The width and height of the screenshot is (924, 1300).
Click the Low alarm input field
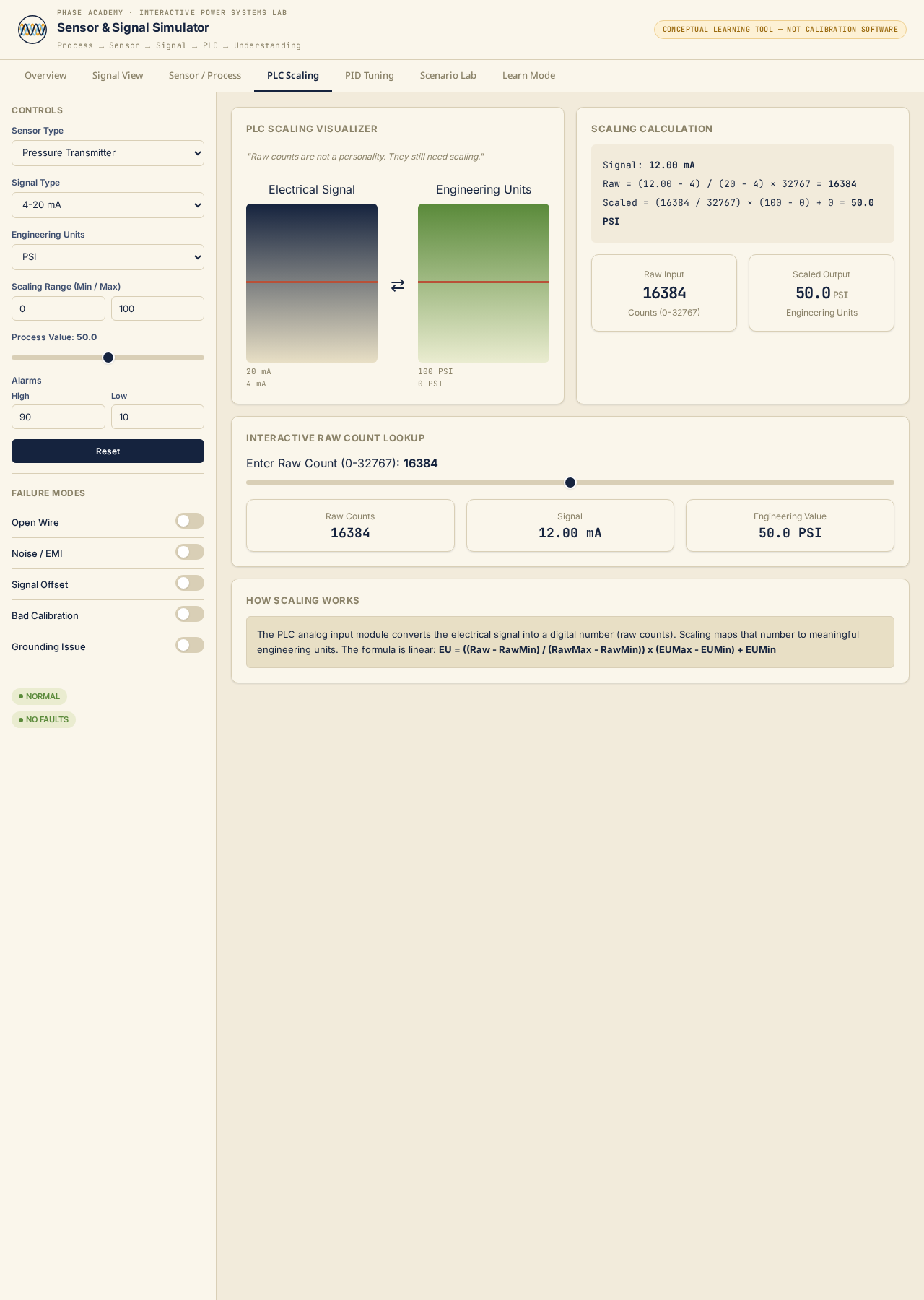pyautogui.click(x=157, y=417)
